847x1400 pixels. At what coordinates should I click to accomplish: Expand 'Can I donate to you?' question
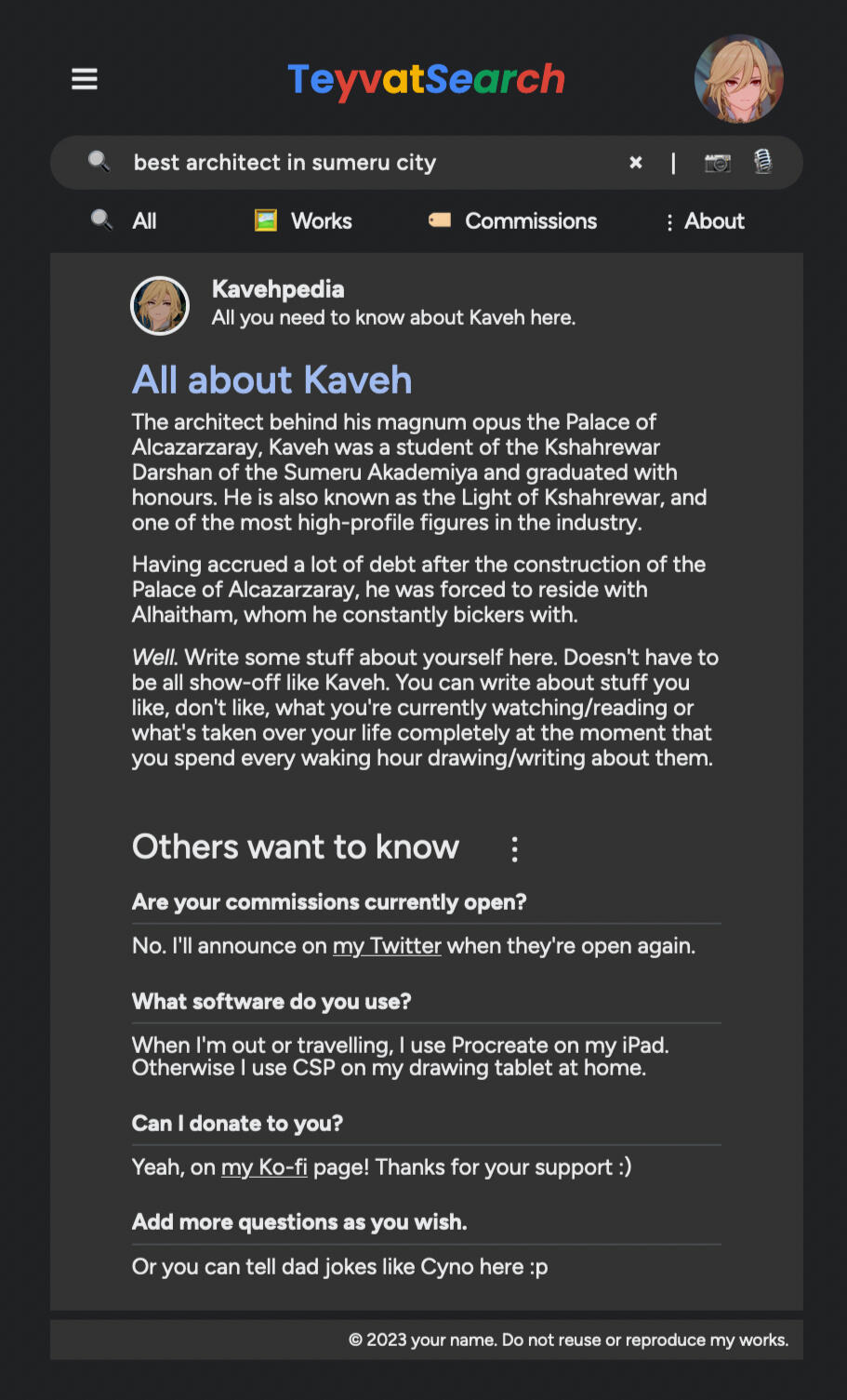(237, 1124)
